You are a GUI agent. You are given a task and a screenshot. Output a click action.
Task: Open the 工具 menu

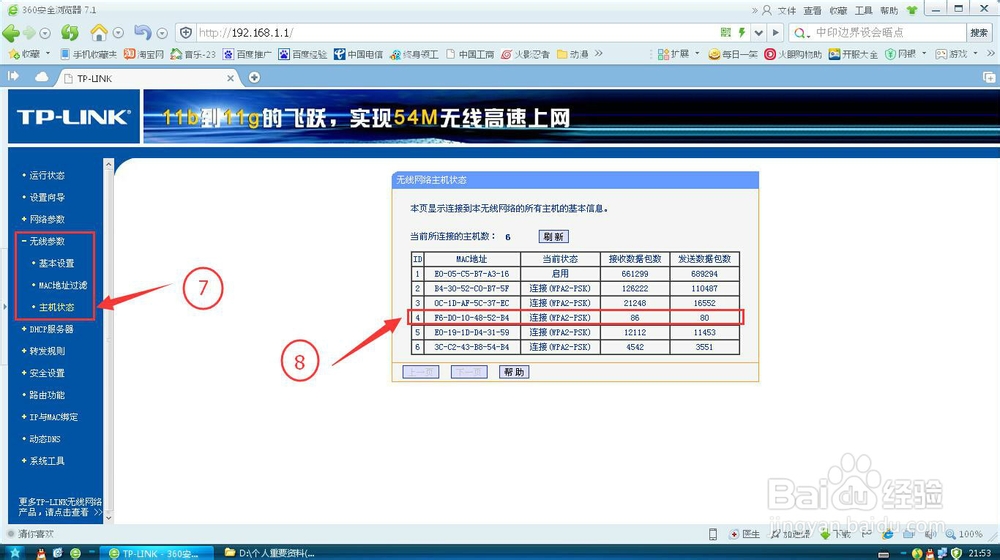(x=864, y=10)
